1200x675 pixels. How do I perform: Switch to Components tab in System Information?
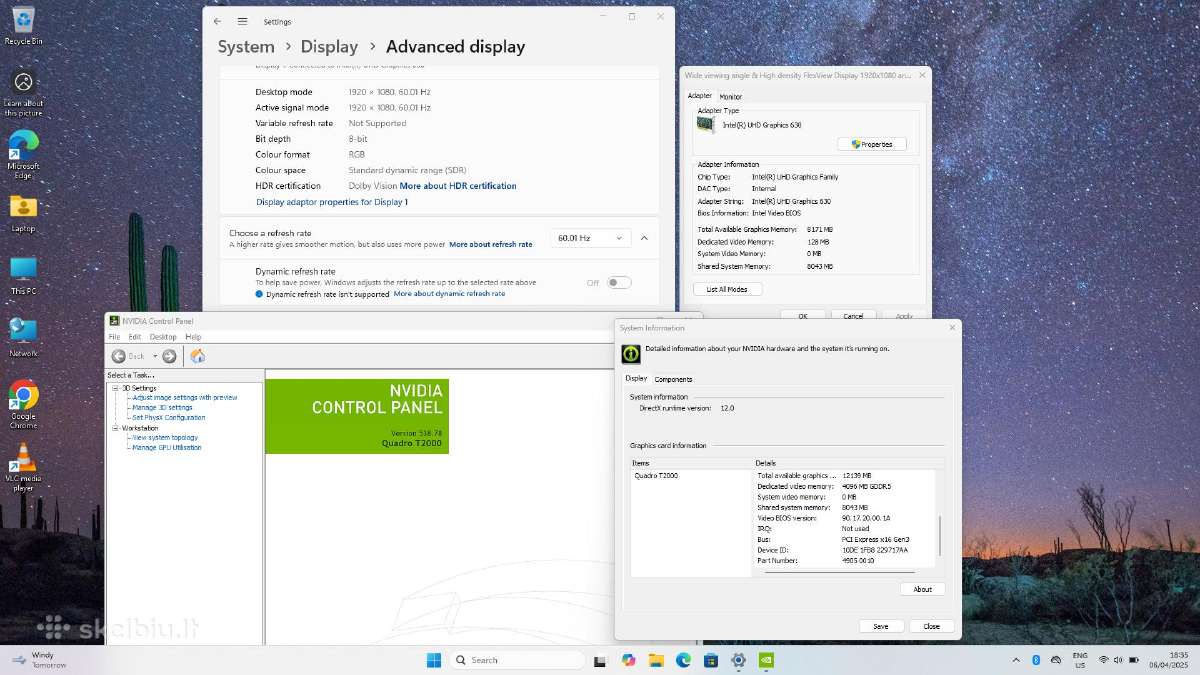pyautogui.click(x=673, y=379)
